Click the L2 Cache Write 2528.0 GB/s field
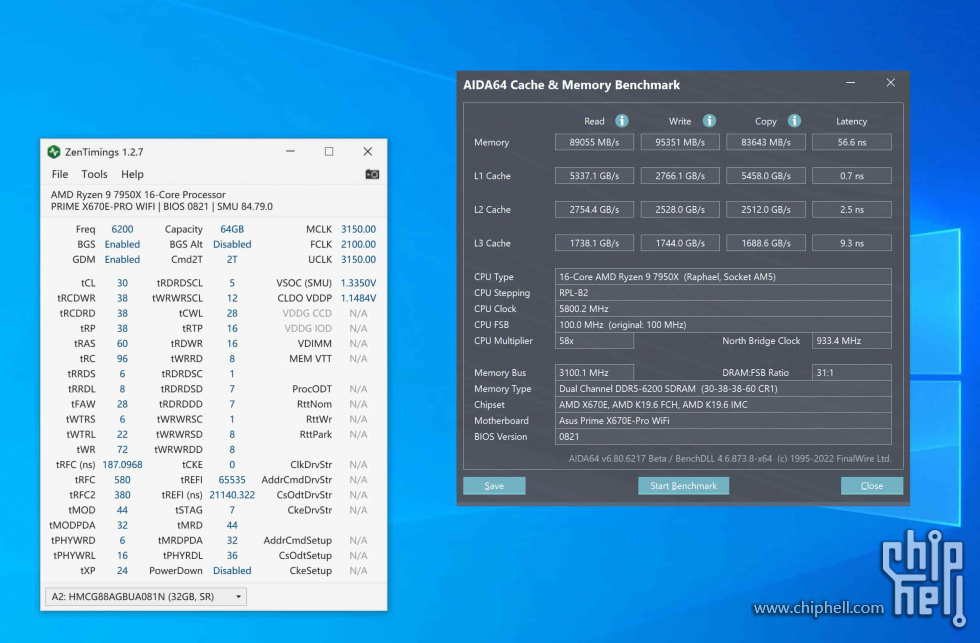 coord(680,209)
